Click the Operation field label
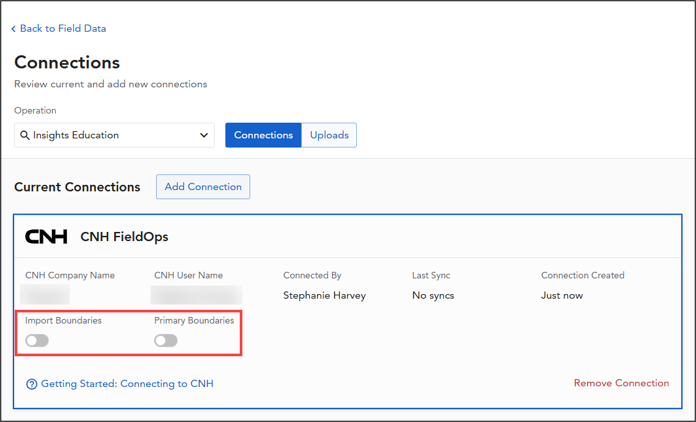The image size is (696, 422). (x=35, y=110)
